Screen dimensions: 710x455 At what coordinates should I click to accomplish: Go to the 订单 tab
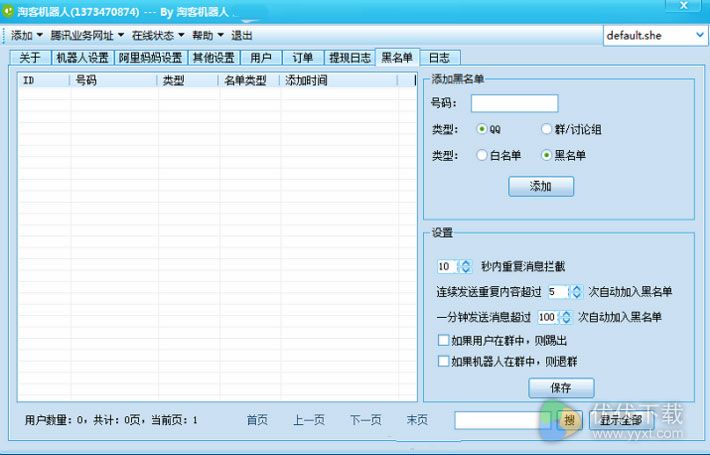coord(303,57)
